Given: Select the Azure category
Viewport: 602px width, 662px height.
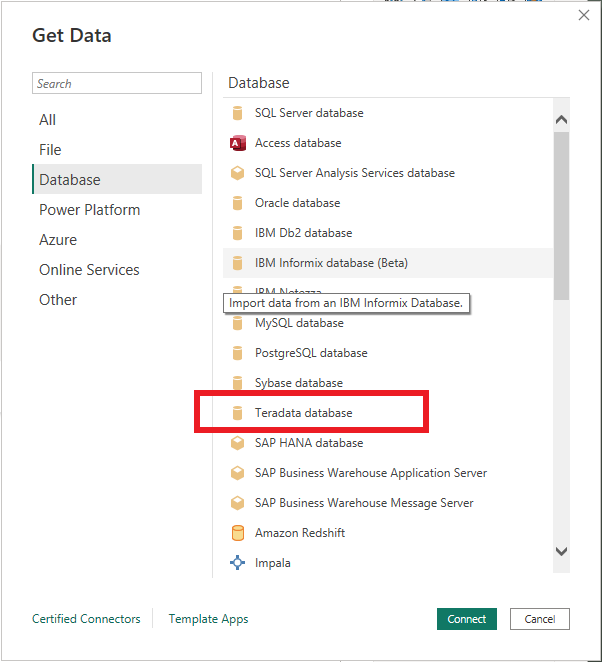Looking at the screenshot, I should click(x=117, y=240).
